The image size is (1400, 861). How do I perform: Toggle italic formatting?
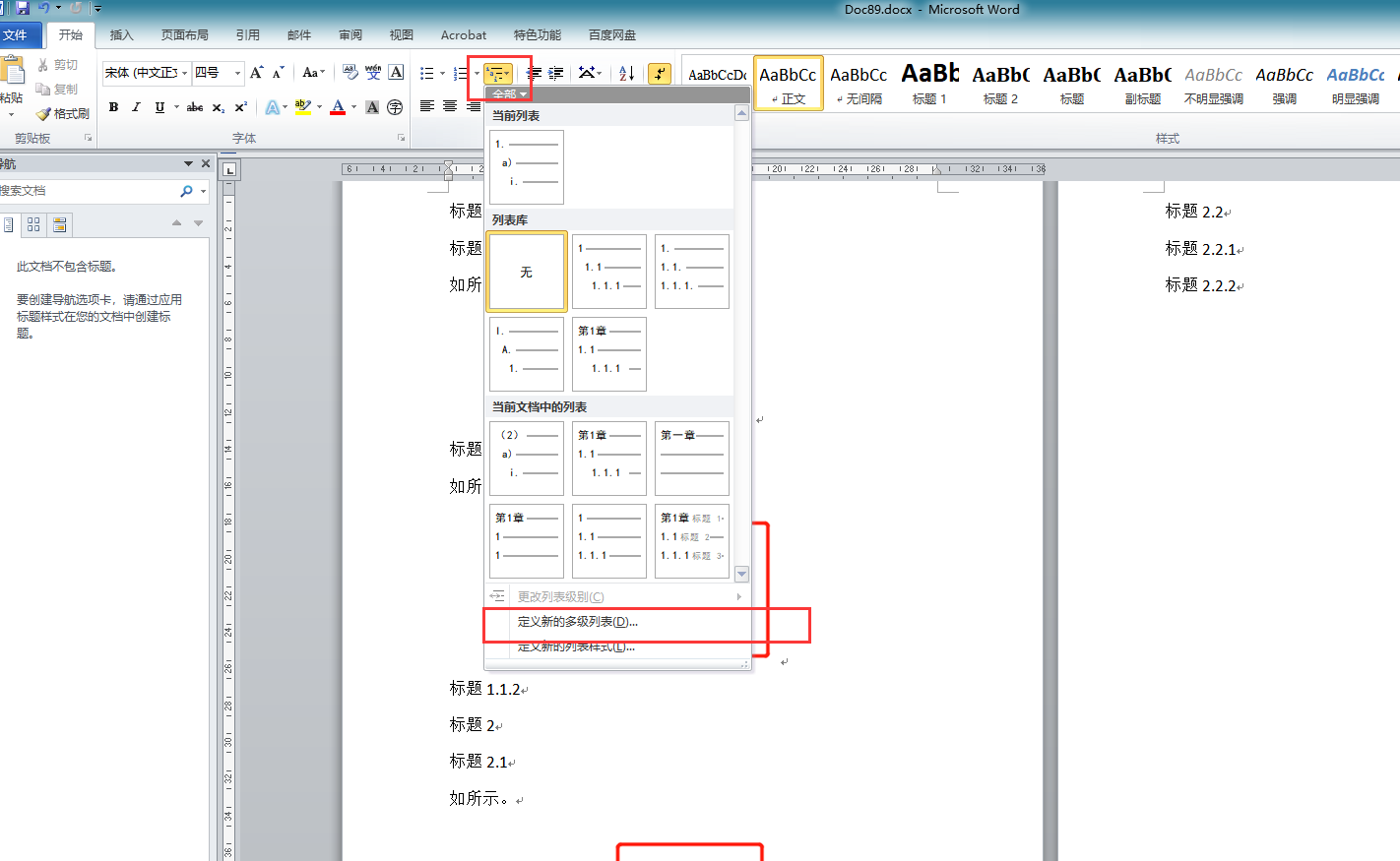(x=136, y=107)
